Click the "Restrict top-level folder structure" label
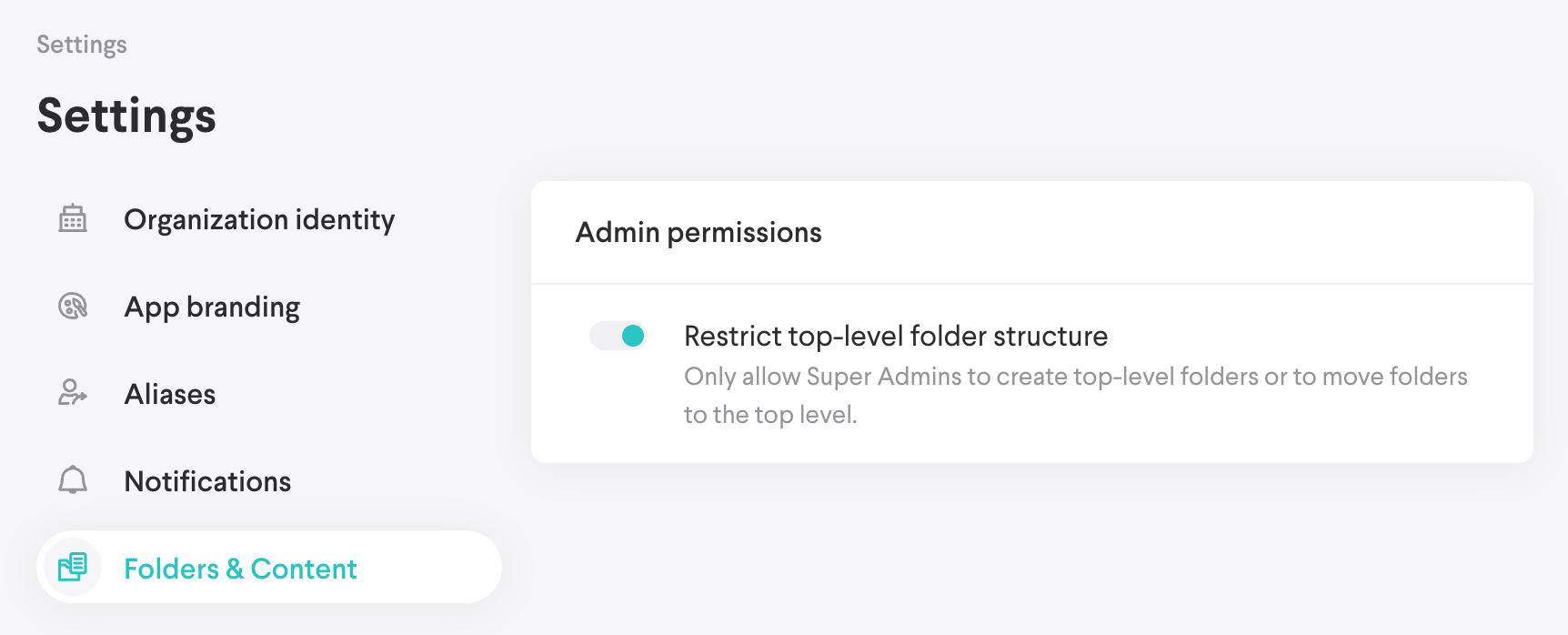The image size is (1568, 635). 896,337
